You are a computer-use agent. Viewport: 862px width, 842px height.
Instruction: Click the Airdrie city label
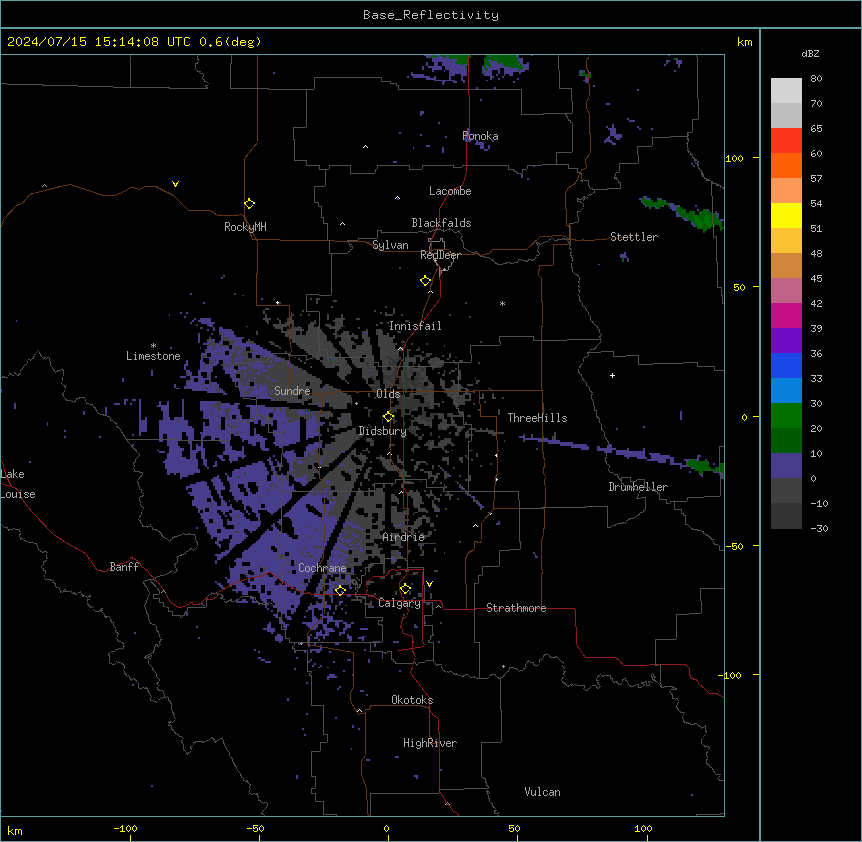pos(403,537)
